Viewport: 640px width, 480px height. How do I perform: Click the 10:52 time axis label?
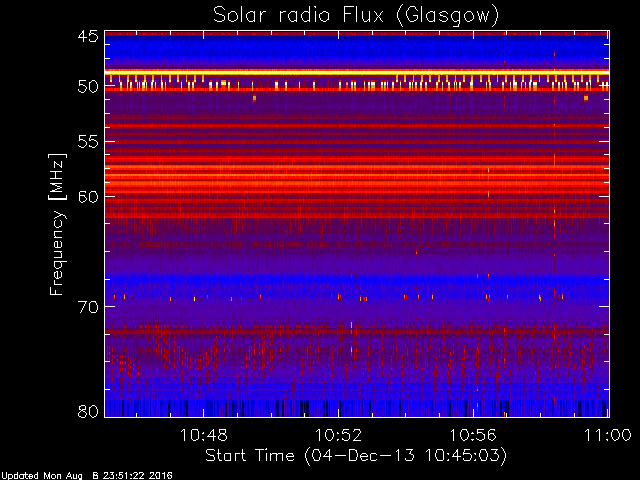[x=338, y=435]
